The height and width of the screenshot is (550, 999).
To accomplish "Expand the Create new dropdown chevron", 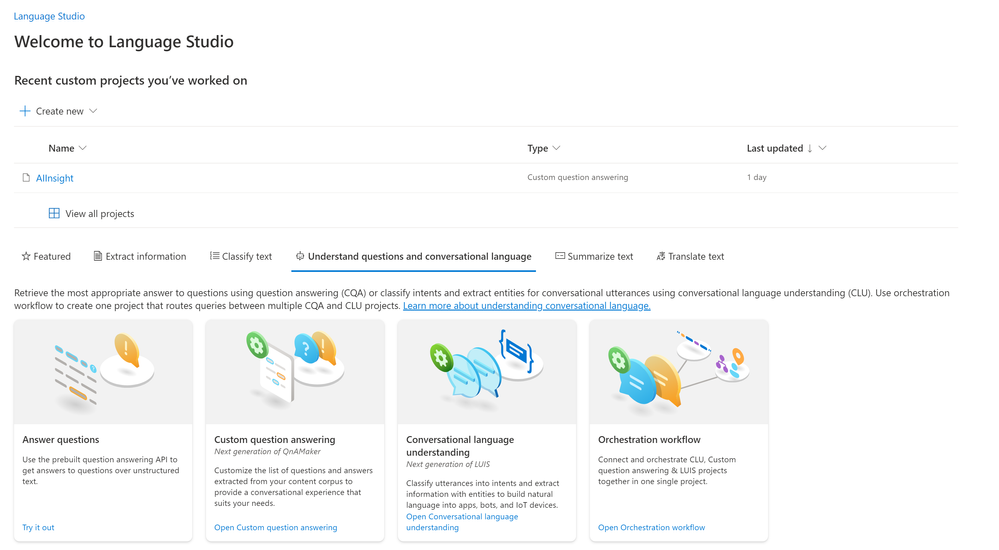I will click(93, 111).
